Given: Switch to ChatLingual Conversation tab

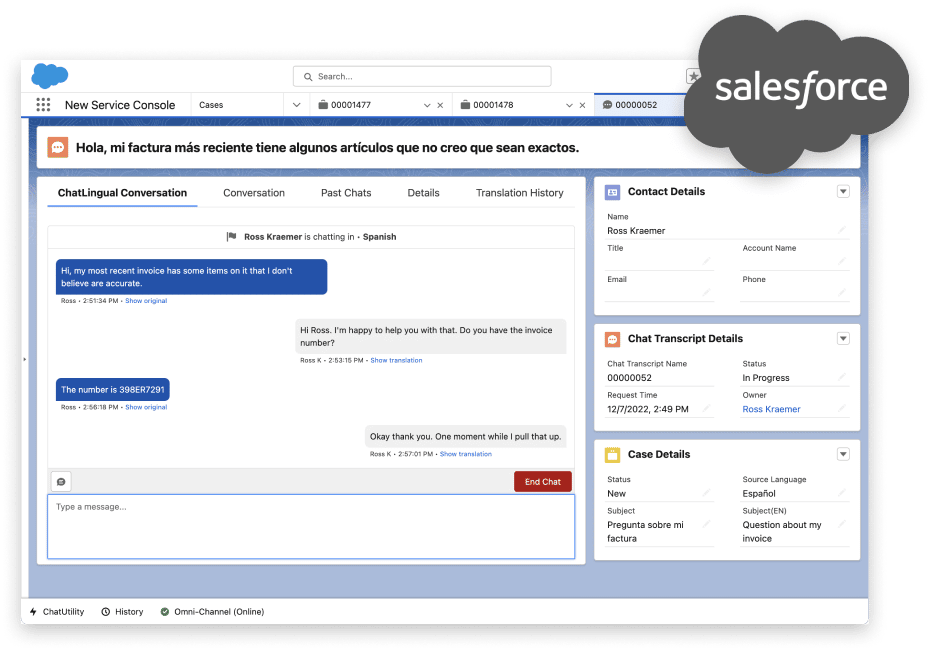Looking at the screenshot, I should 122,192.
